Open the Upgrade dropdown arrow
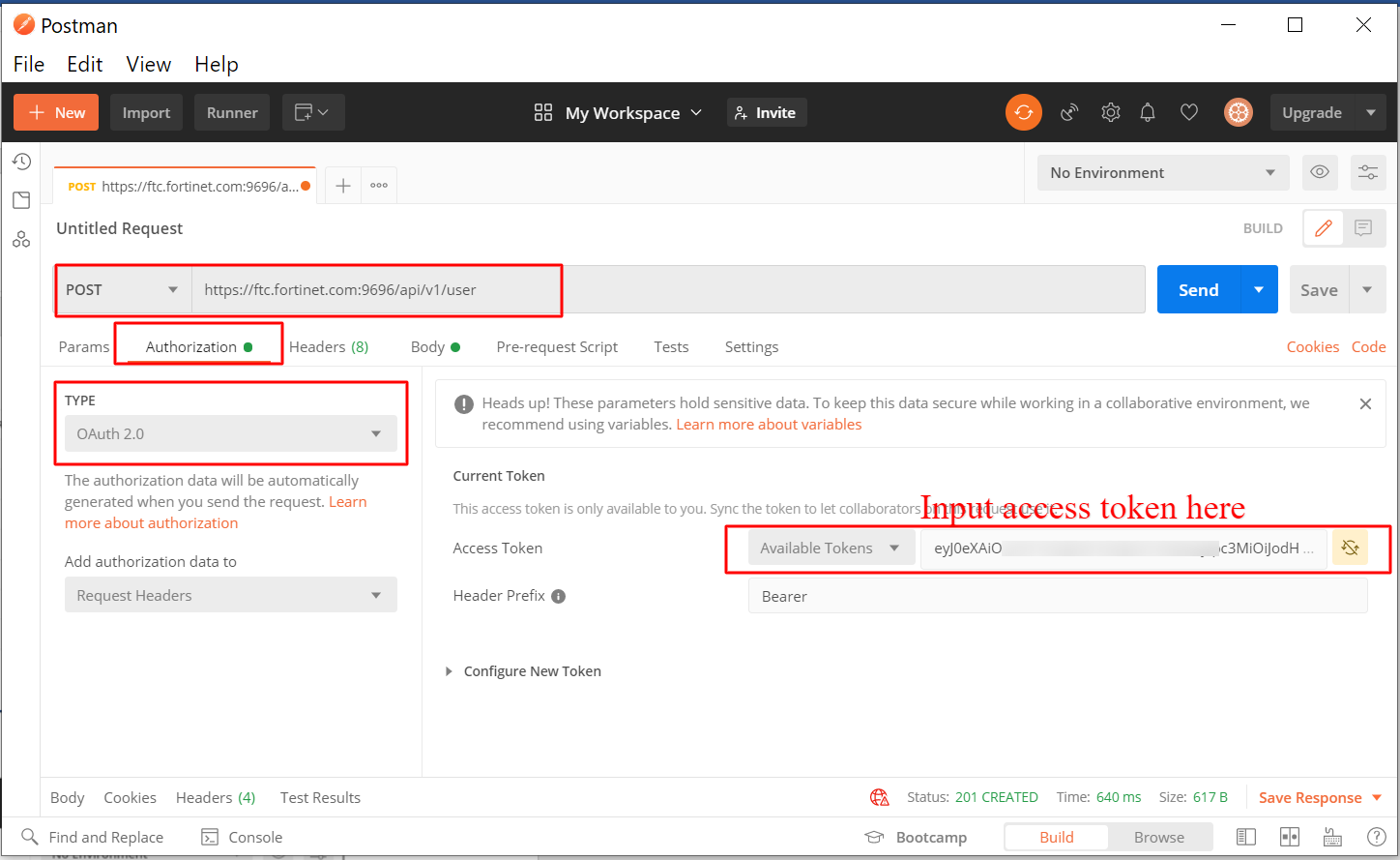 coord(1371,112)
